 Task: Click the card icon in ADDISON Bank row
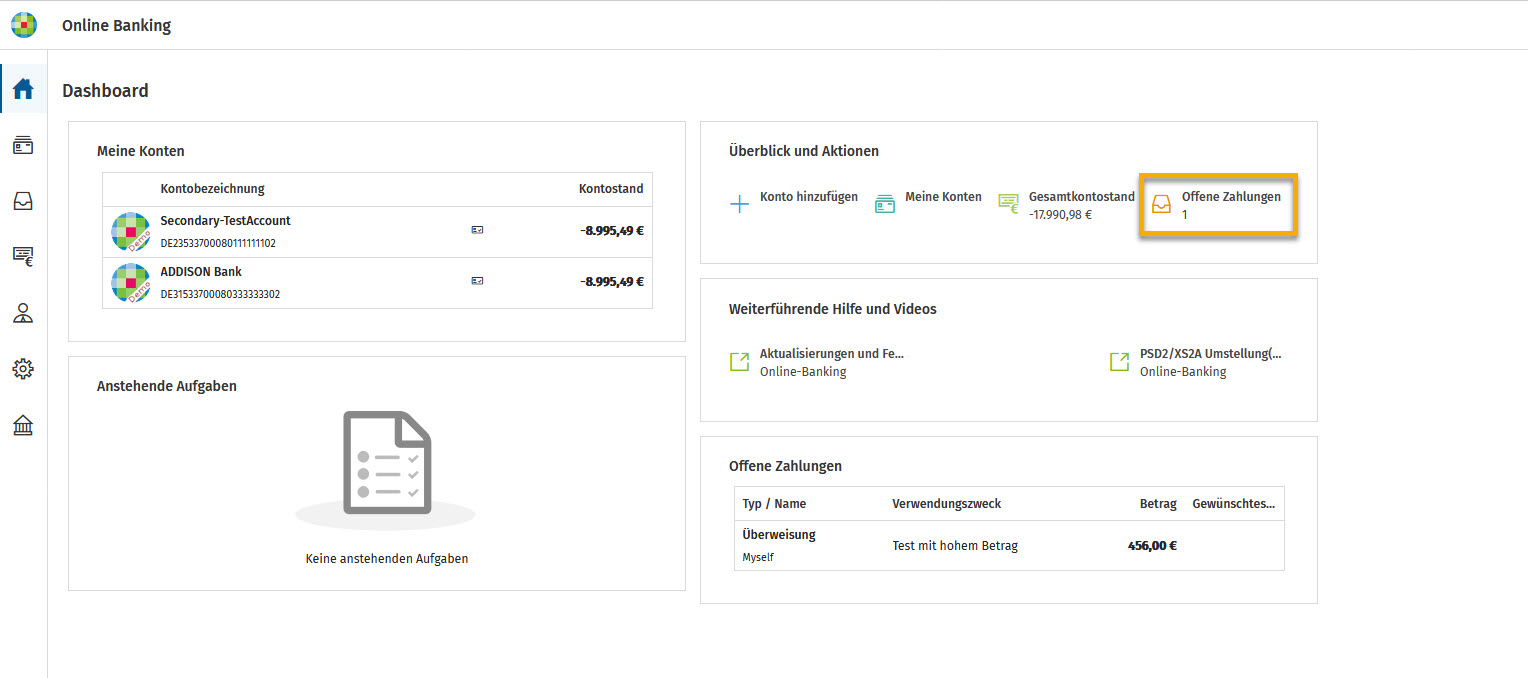[477, 281]
